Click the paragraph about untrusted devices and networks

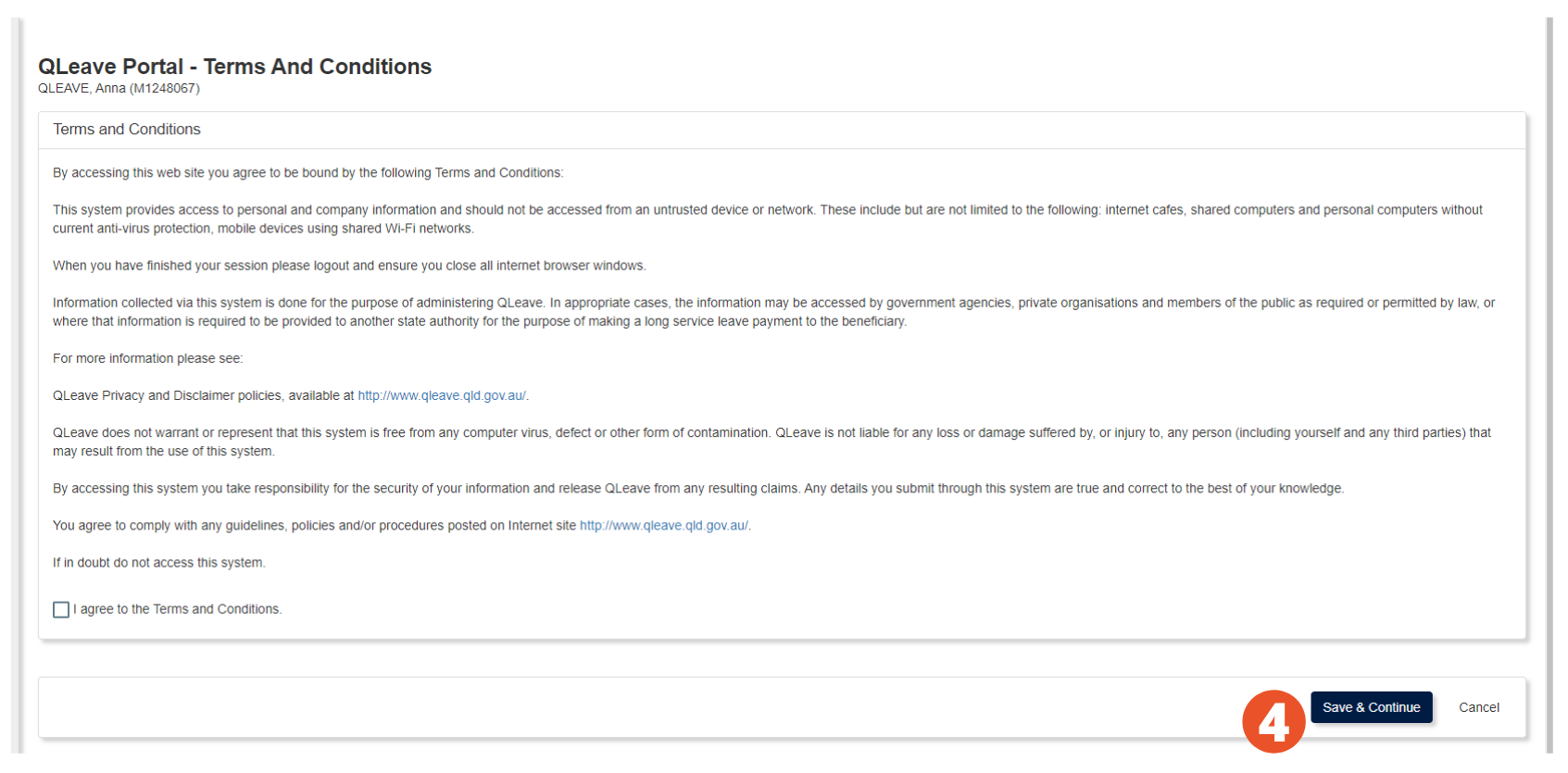(x=768, y=219)
